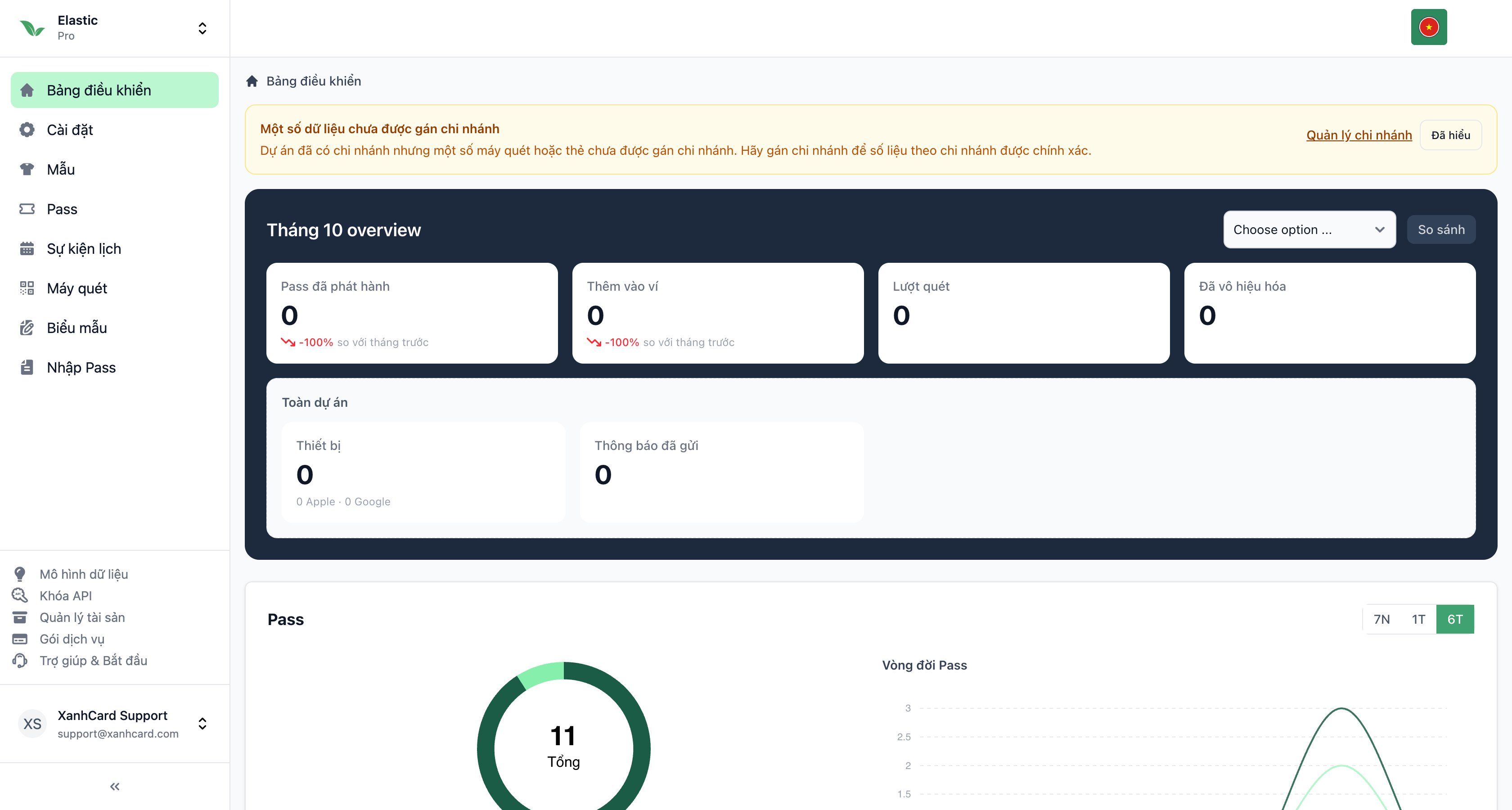
Task: Click the Bảng điều khiển breadcrumb text
Action: [314, 81]
